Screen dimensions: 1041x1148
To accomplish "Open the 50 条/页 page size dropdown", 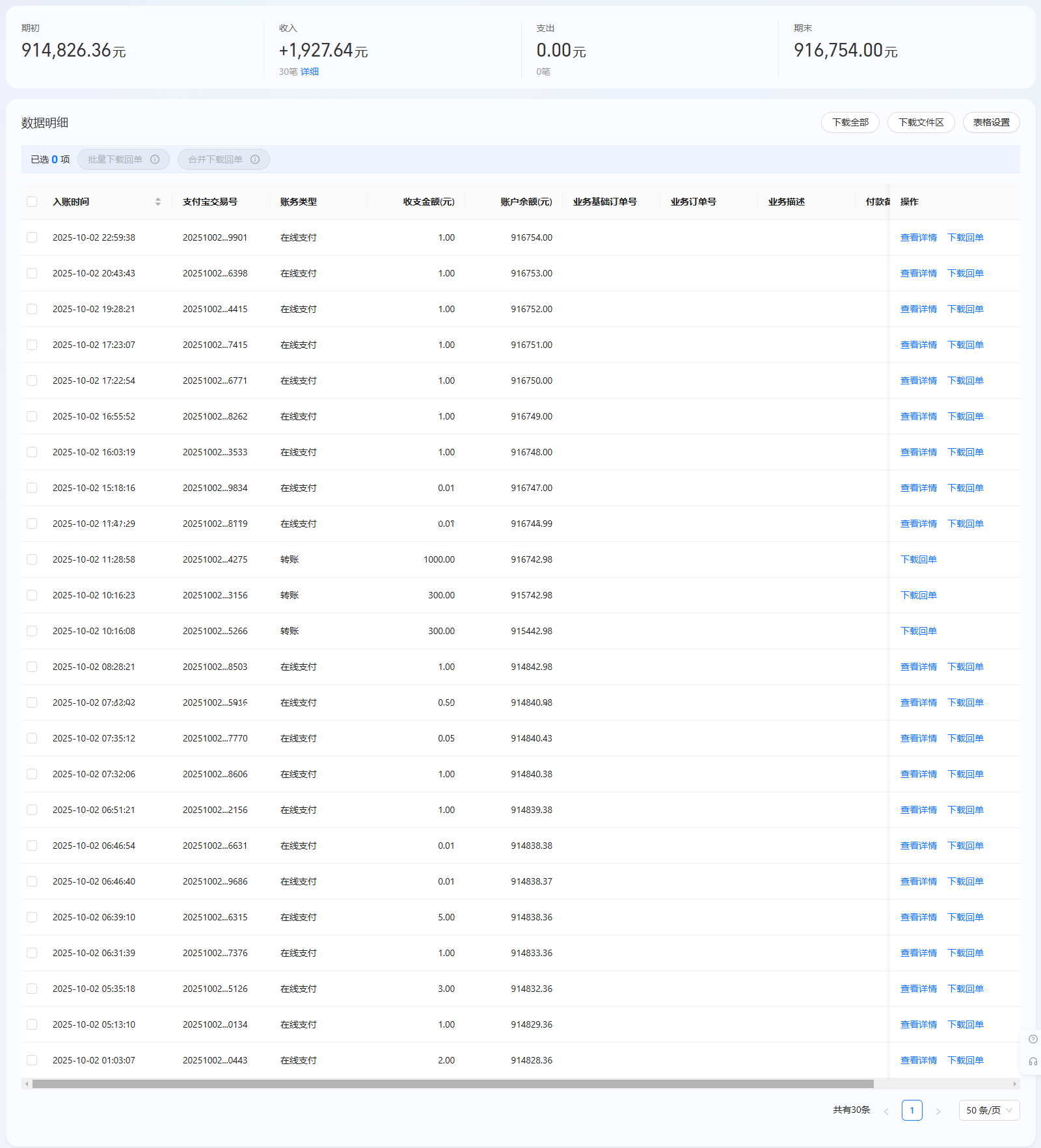I will pyautogui.click(x=989, y=1110).
